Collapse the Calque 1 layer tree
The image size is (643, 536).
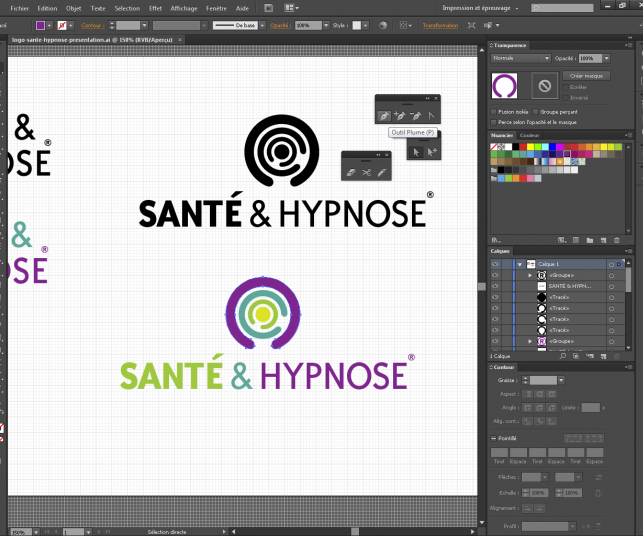(x=520, y=264)
